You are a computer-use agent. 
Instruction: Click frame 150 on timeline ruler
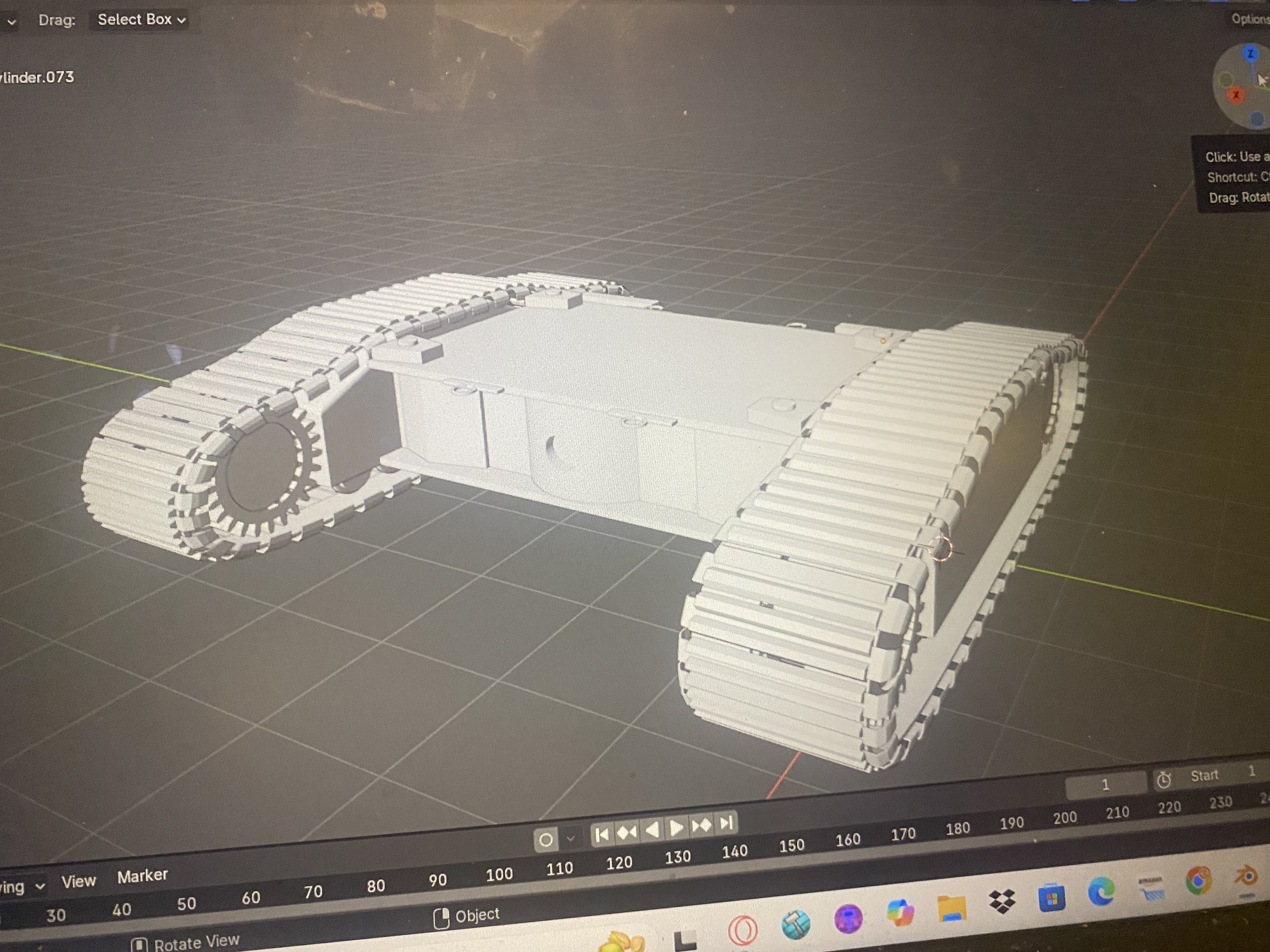792,846
